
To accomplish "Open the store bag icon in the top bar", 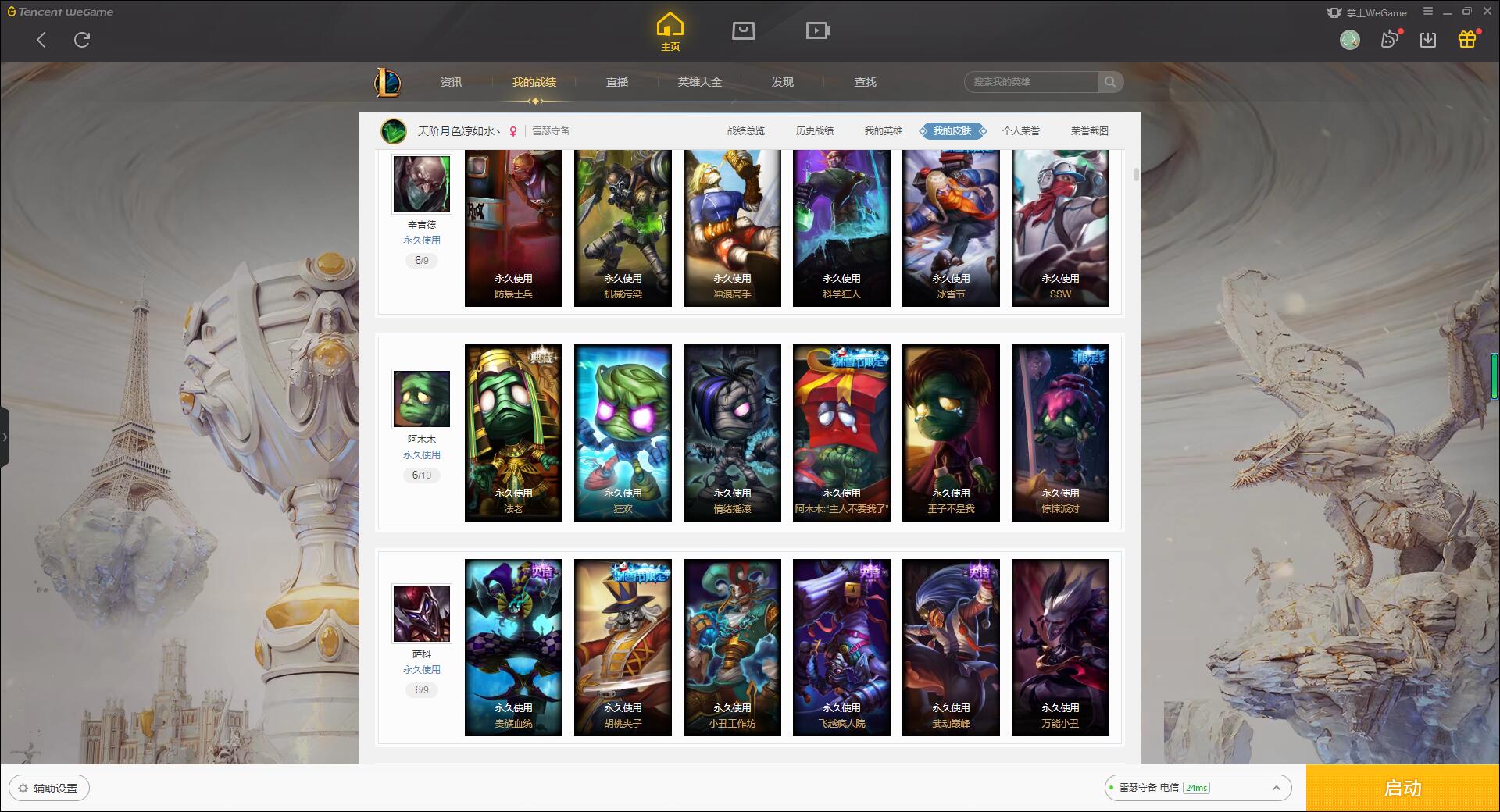I will (743, 30).
